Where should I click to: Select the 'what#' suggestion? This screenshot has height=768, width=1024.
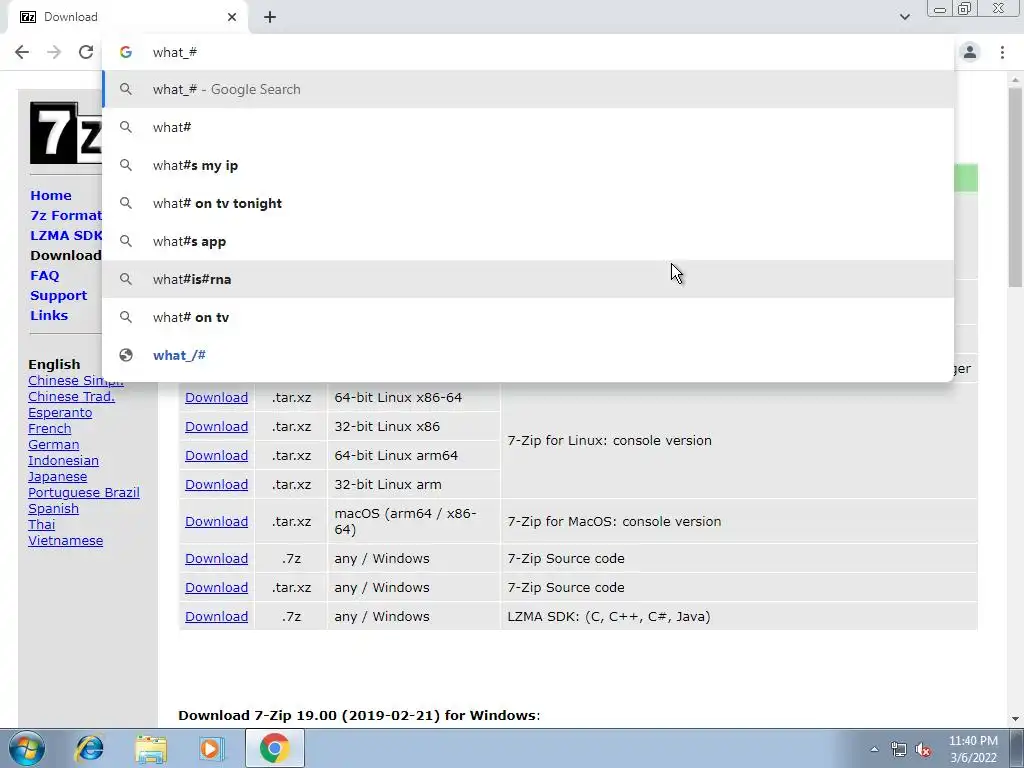point(528,127)
